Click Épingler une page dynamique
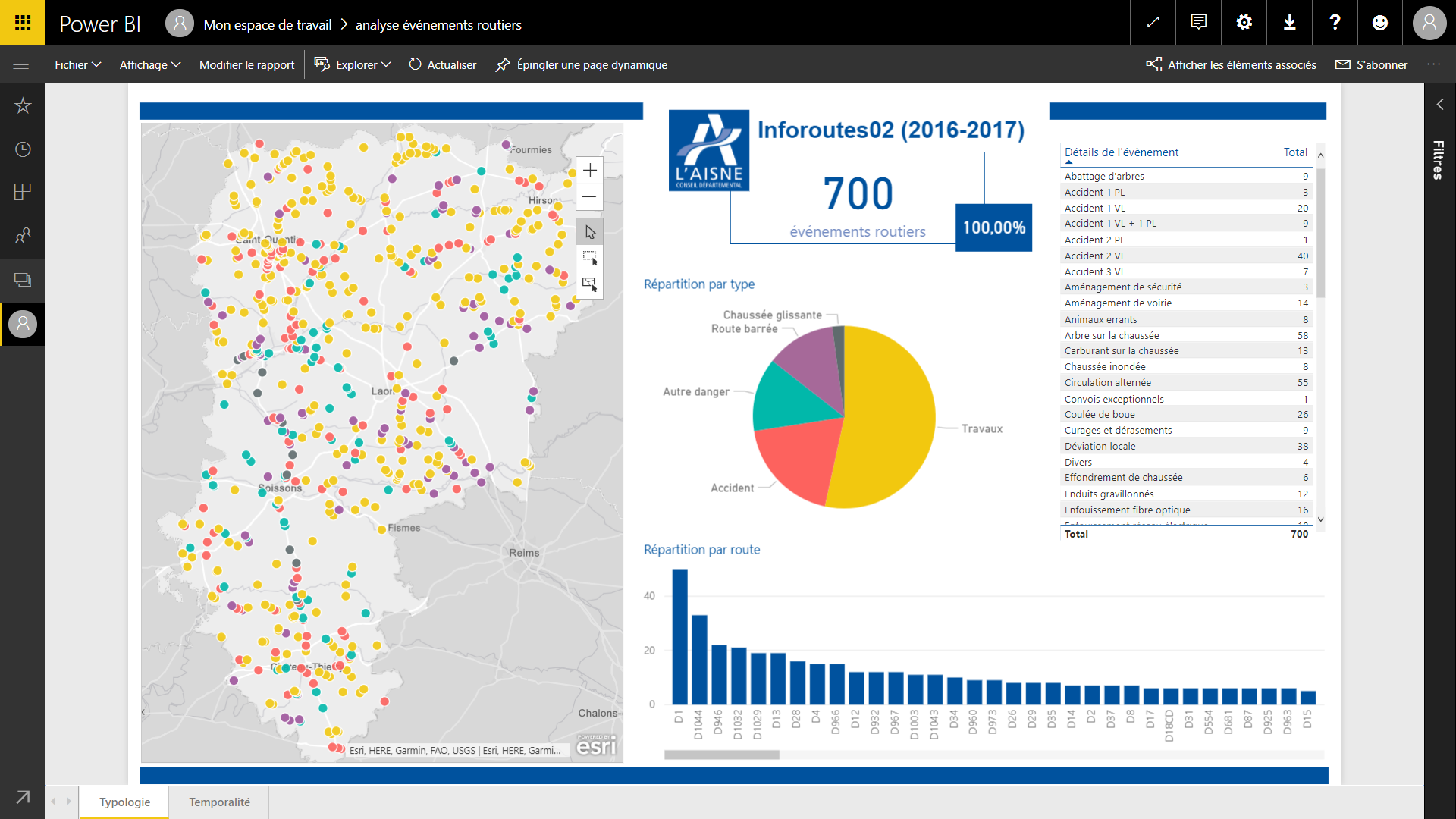Screen dimensions: 1456x819 coord(582,65)
